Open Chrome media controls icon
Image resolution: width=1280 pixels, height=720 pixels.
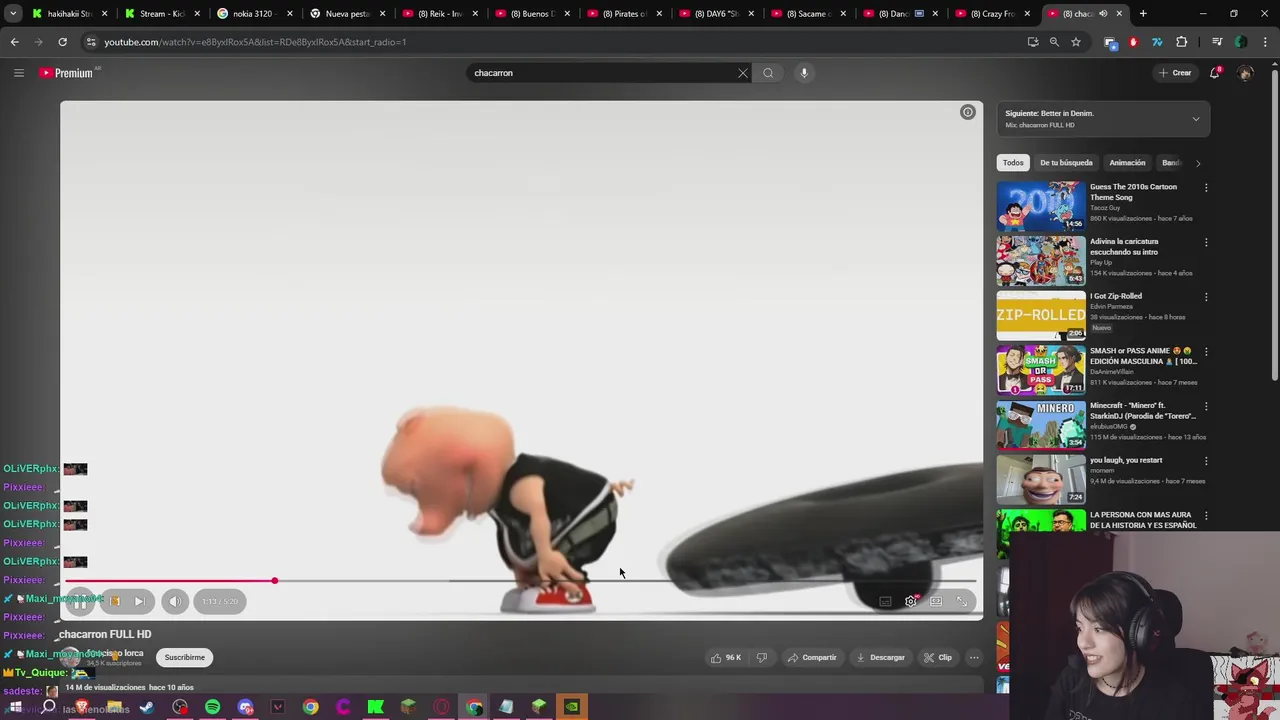(x=1217, y=42)
